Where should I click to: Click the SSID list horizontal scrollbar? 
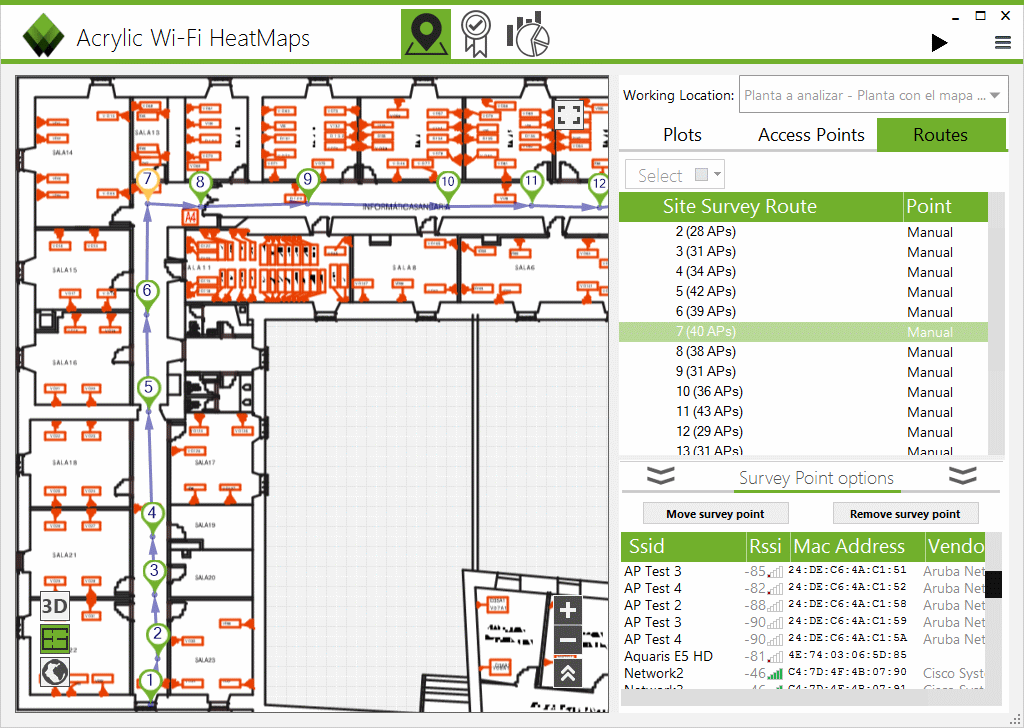(x=803, y=697)
